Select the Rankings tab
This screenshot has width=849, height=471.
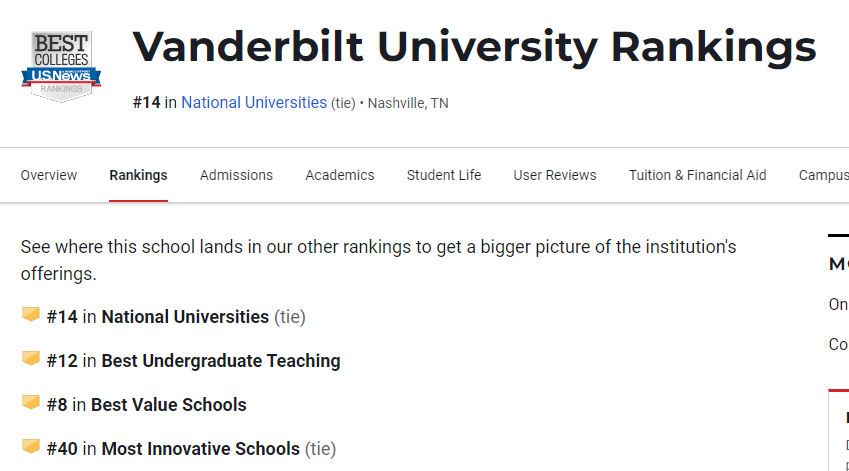coord(138,175)
